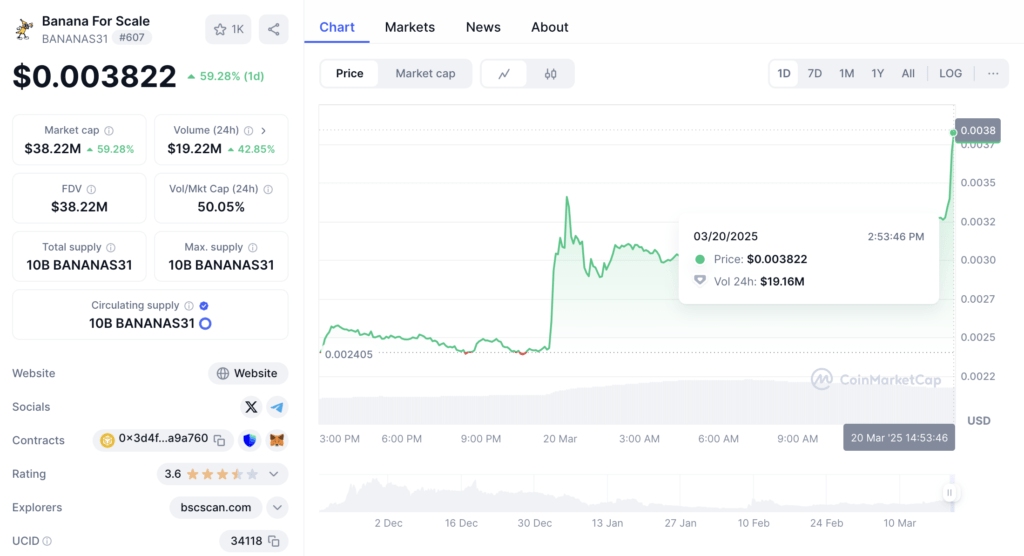Open Total supply info icon

111,248
